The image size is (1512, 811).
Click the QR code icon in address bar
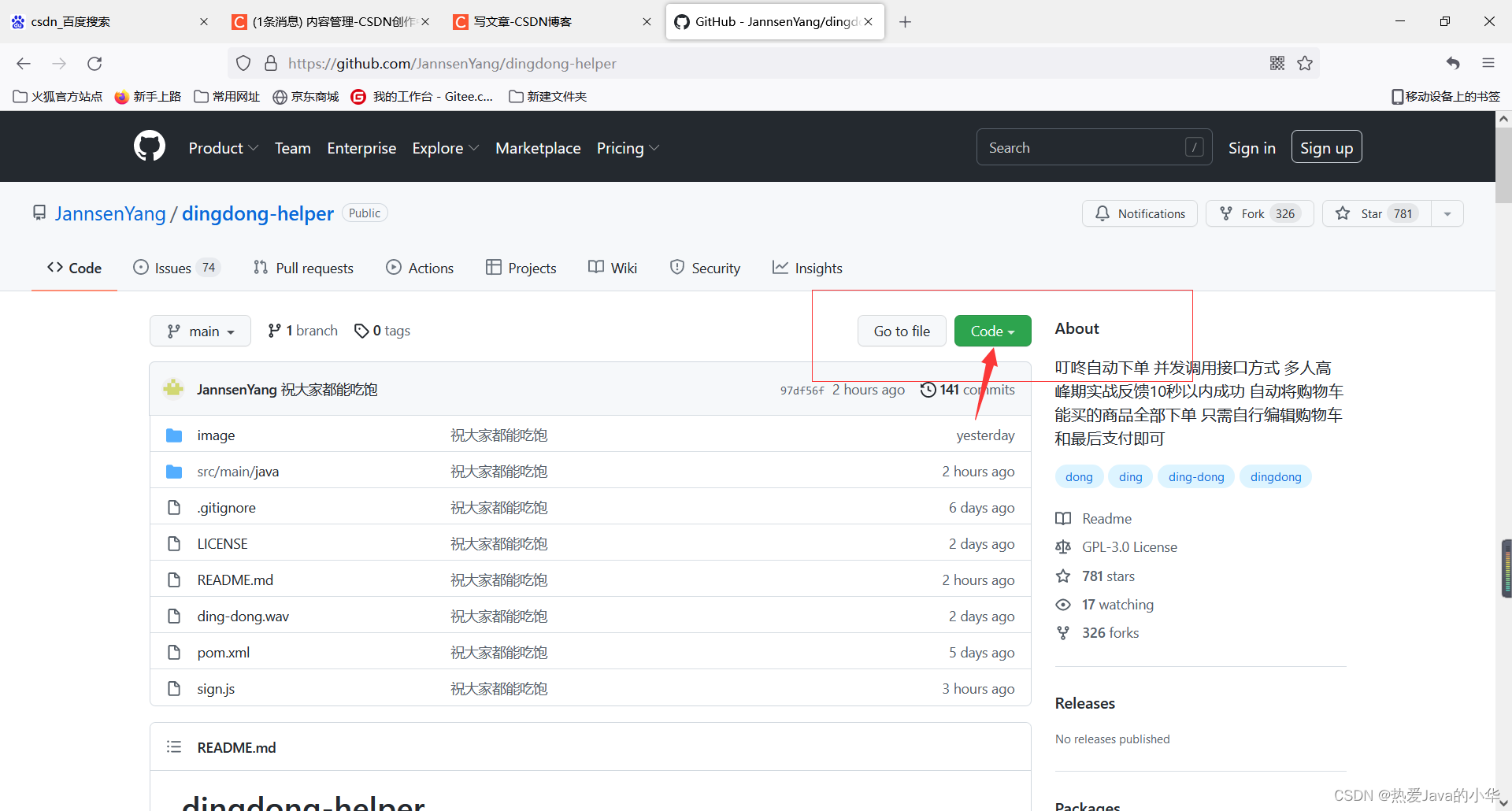pos(1277,63)
